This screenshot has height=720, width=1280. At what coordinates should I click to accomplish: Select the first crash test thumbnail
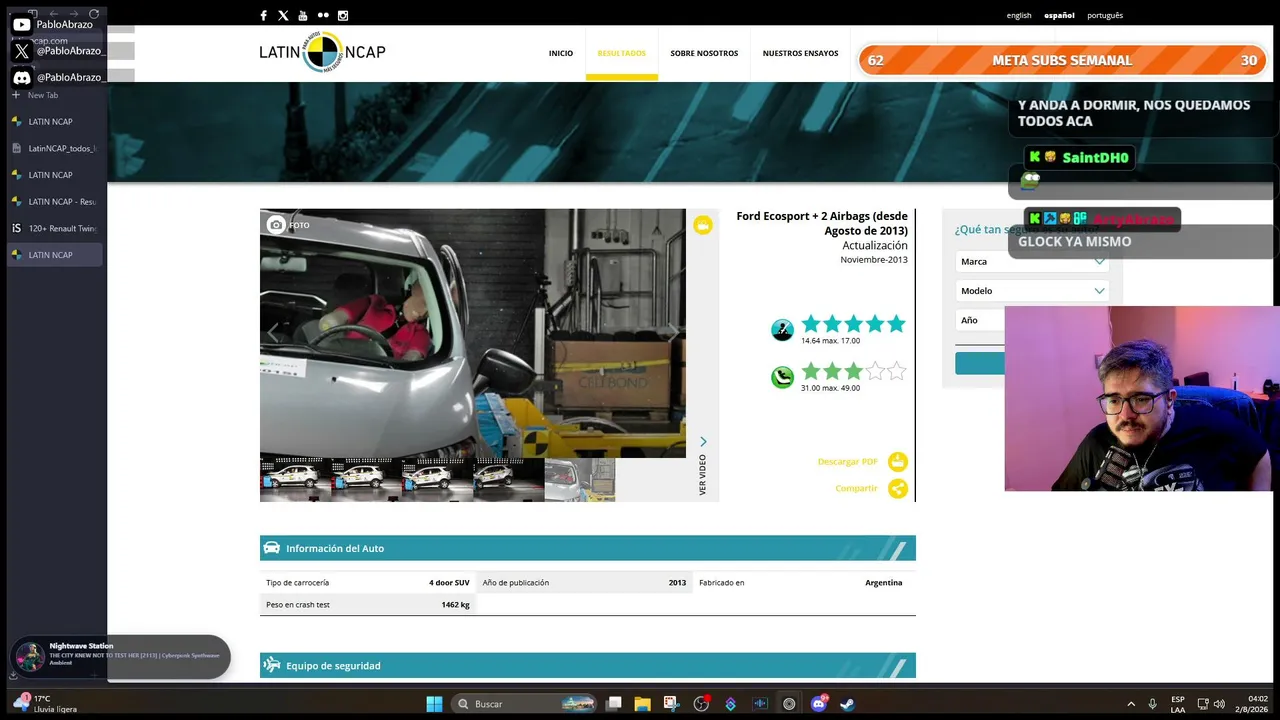click(295, 480)
